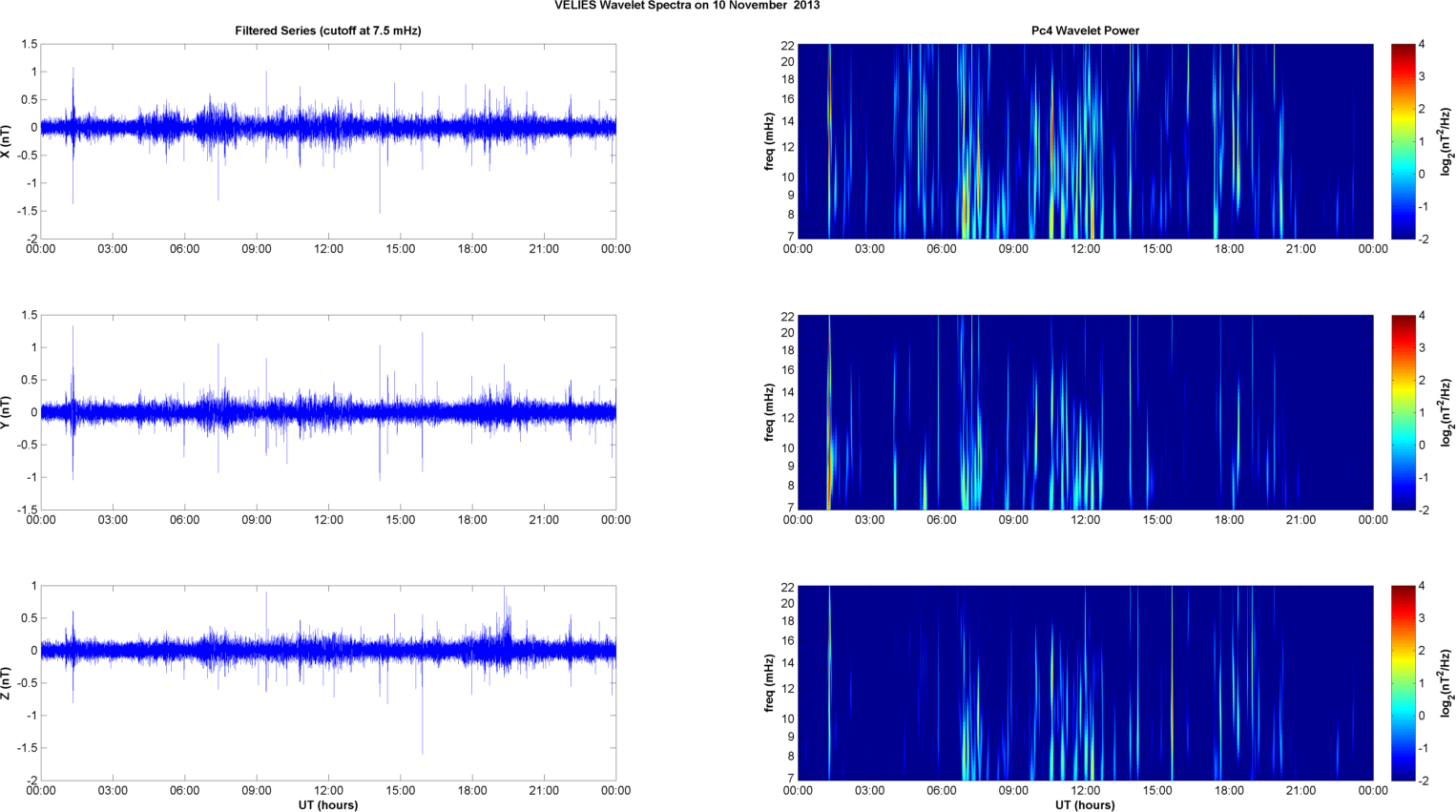
Task: Click inside the Y component time series plot
Action: click(328, 412)
